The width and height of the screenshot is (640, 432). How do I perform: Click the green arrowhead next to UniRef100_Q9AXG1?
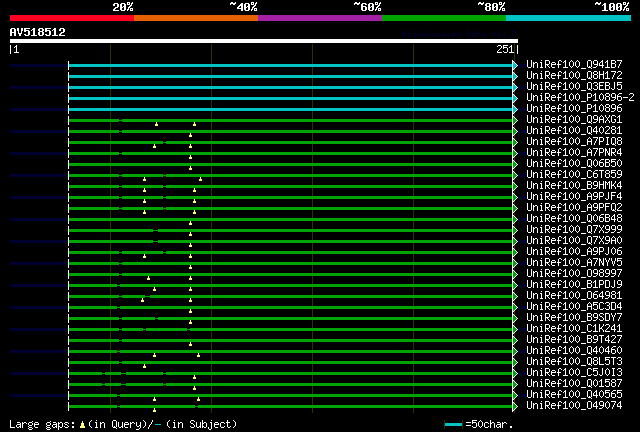click(x=515, y=120)
